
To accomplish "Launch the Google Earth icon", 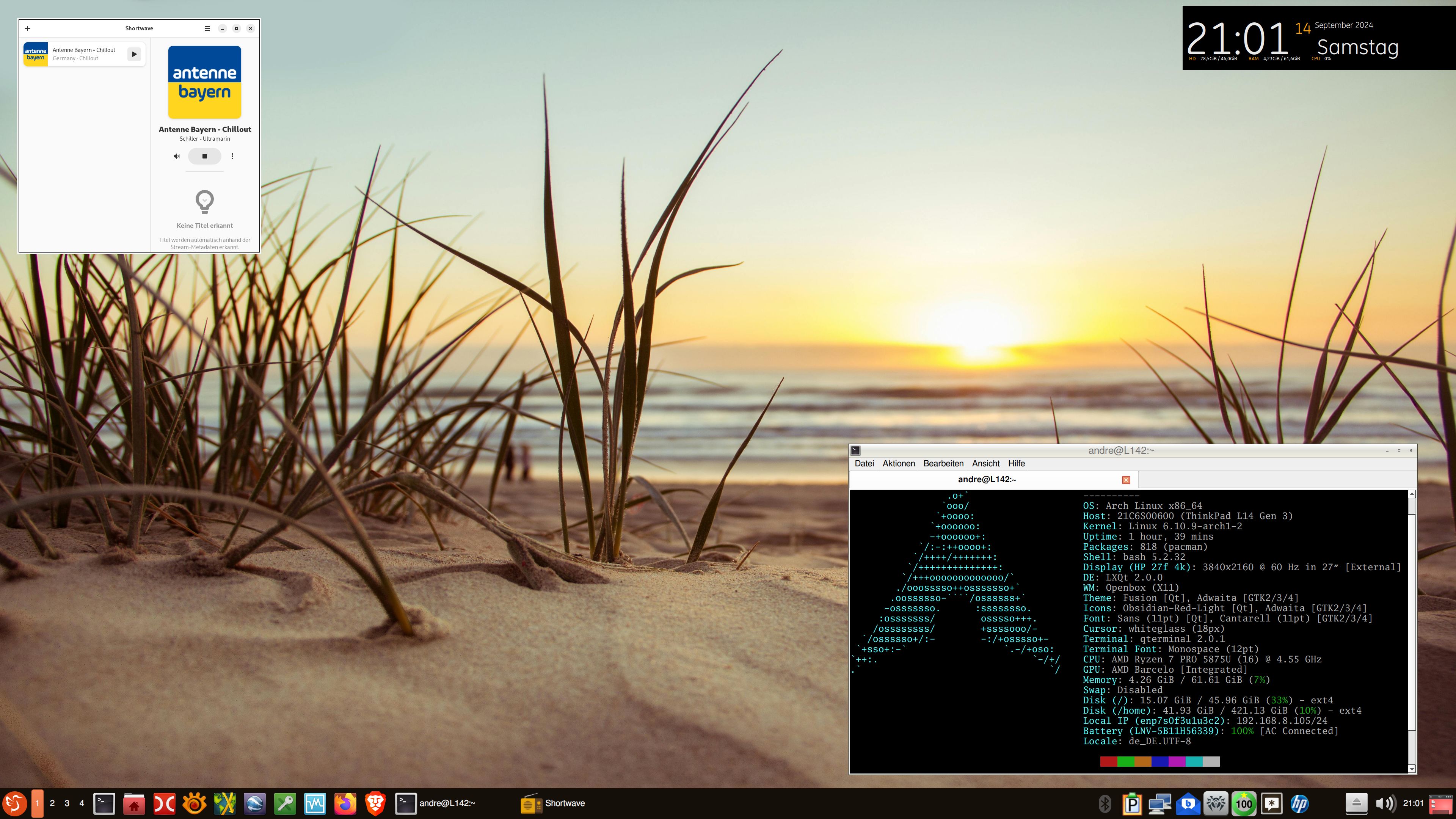I will (255, 803).
